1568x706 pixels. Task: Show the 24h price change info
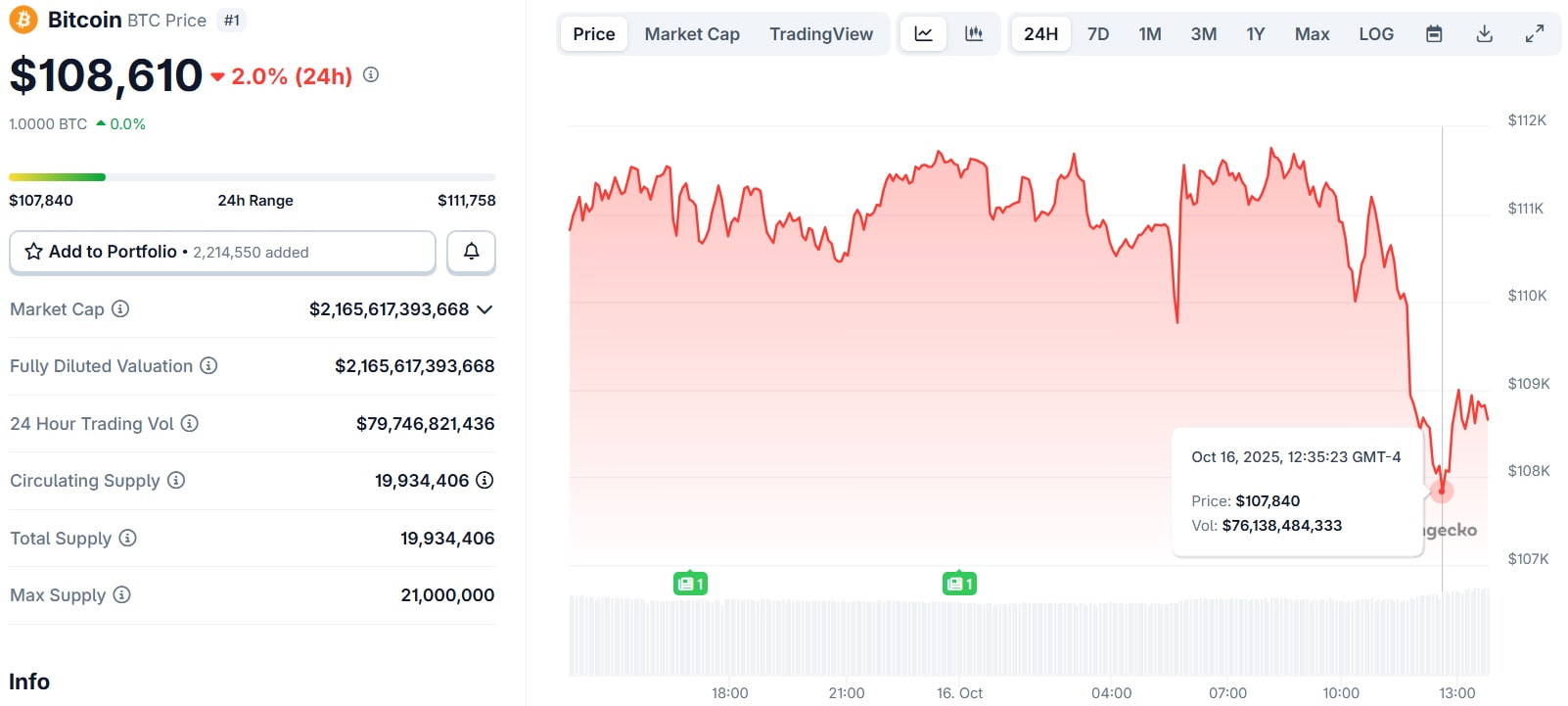(371, 74)
